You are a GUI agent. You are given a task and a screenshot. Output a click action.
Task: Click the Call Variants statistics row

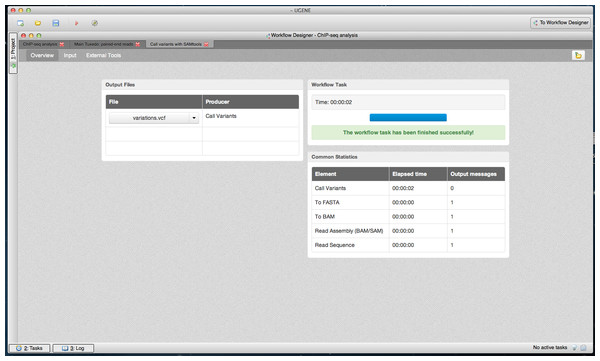pyautogui.click(x=408, y=188)
